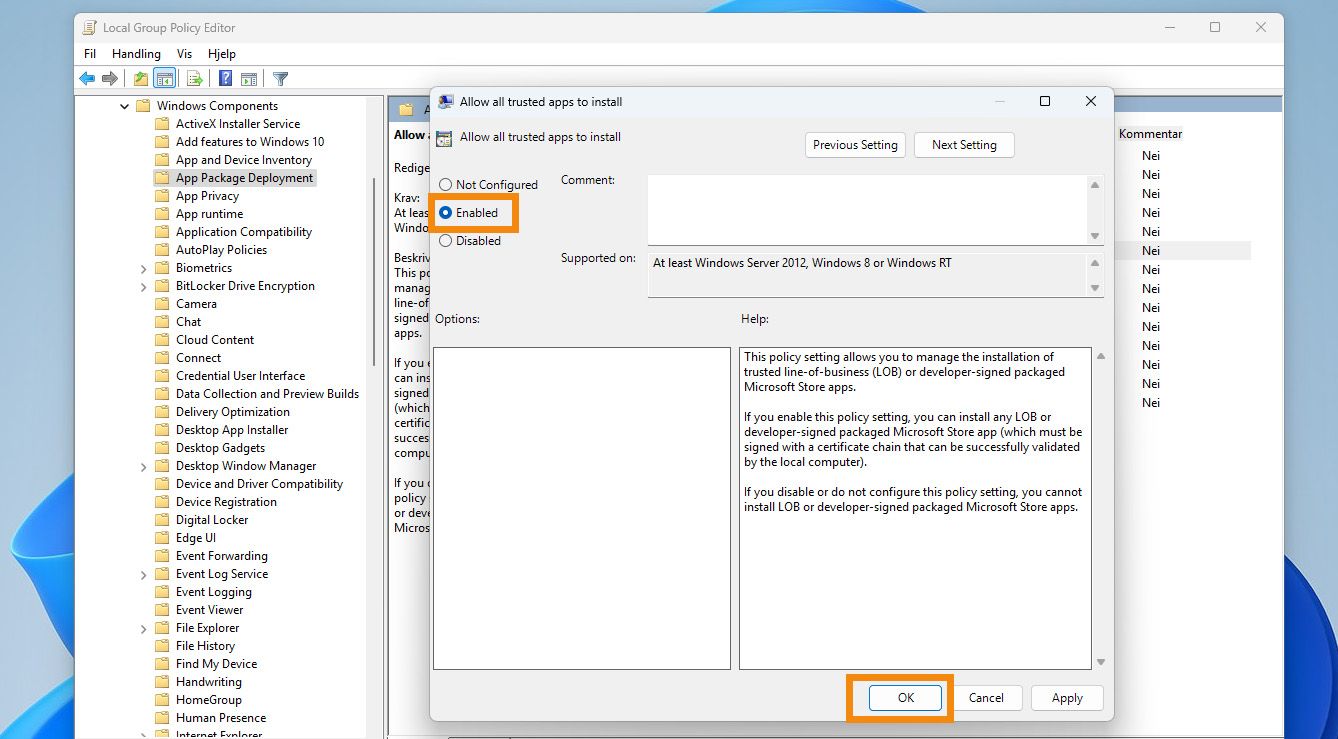Click the folder icon beside Digital Locker
Image resolution: width=1338 pixels, height=739 pixels.
(x=162, y=520)
